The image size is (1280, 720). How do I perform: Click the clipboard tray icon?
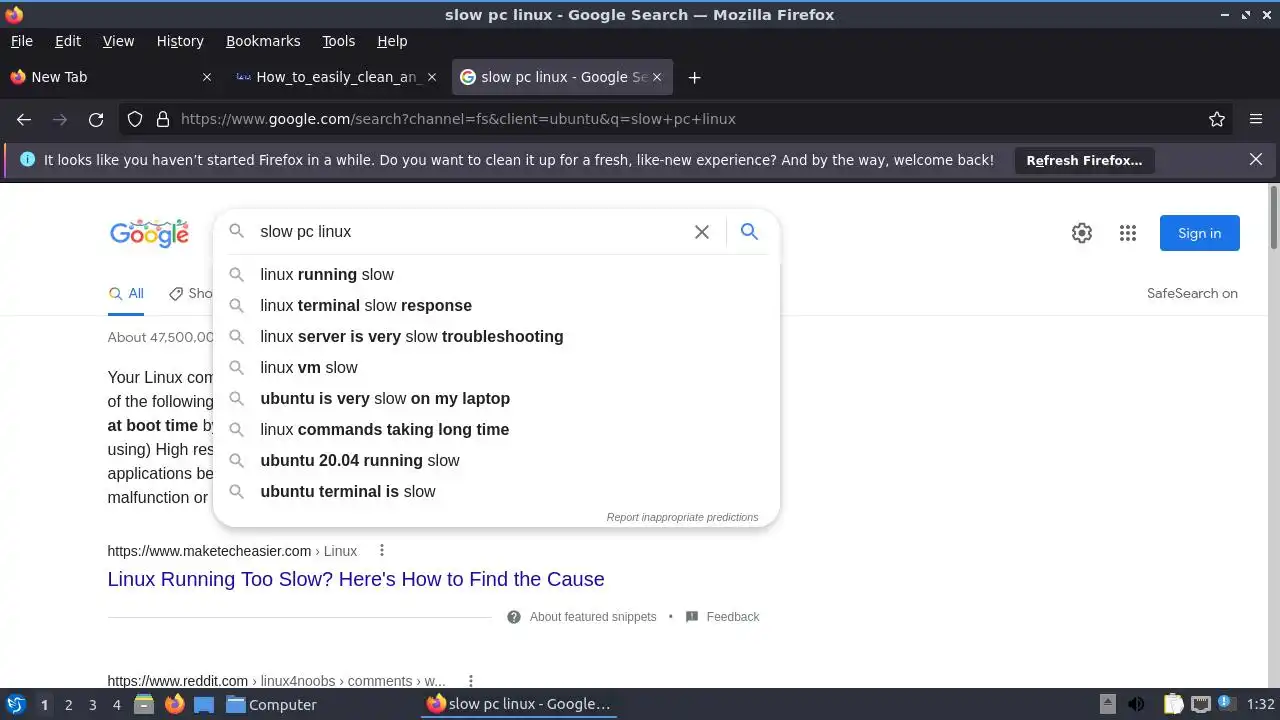point(1173,705)
